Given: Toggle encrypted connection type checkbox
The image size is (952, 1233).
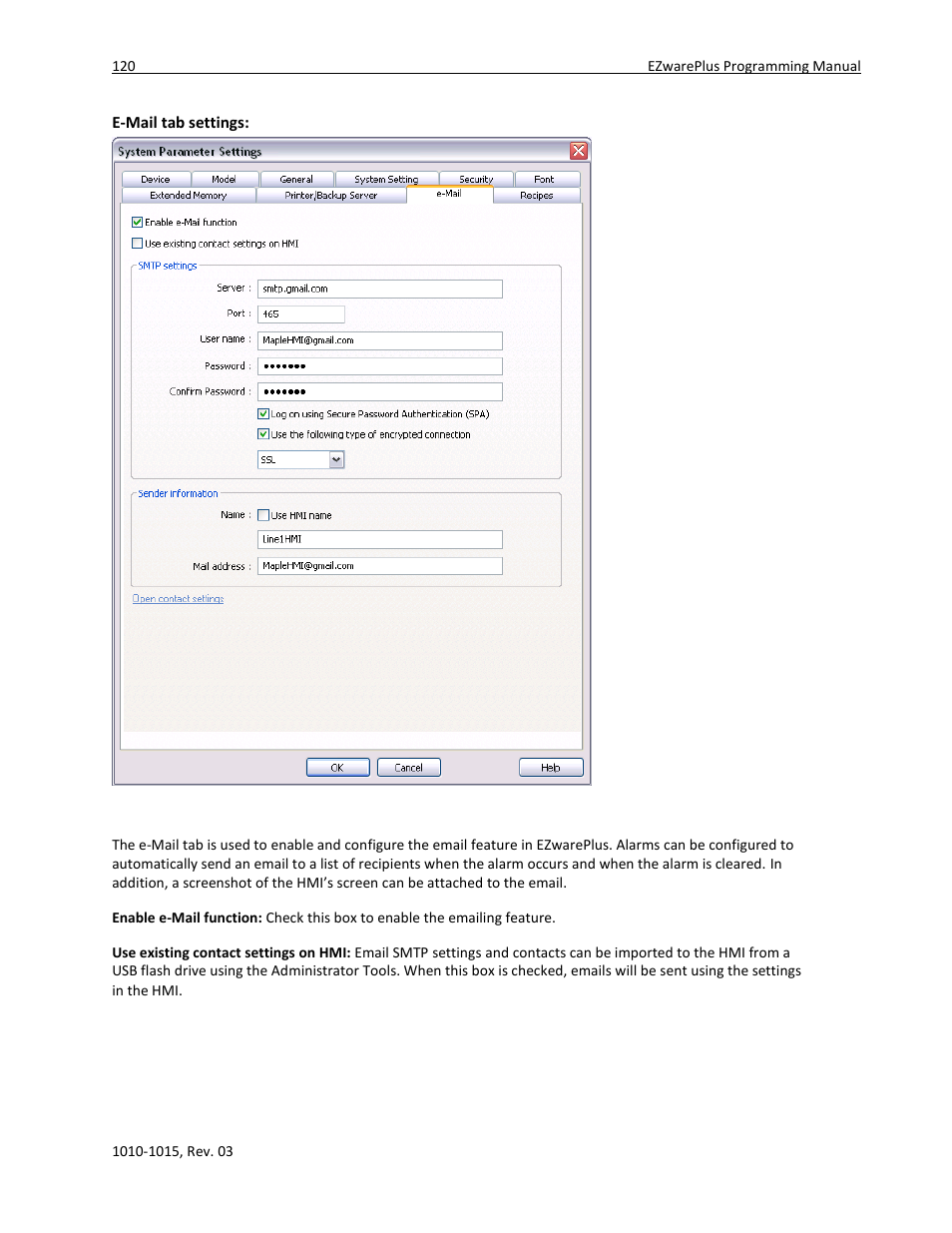Looking at the screenshot, I should coord(263,434).
